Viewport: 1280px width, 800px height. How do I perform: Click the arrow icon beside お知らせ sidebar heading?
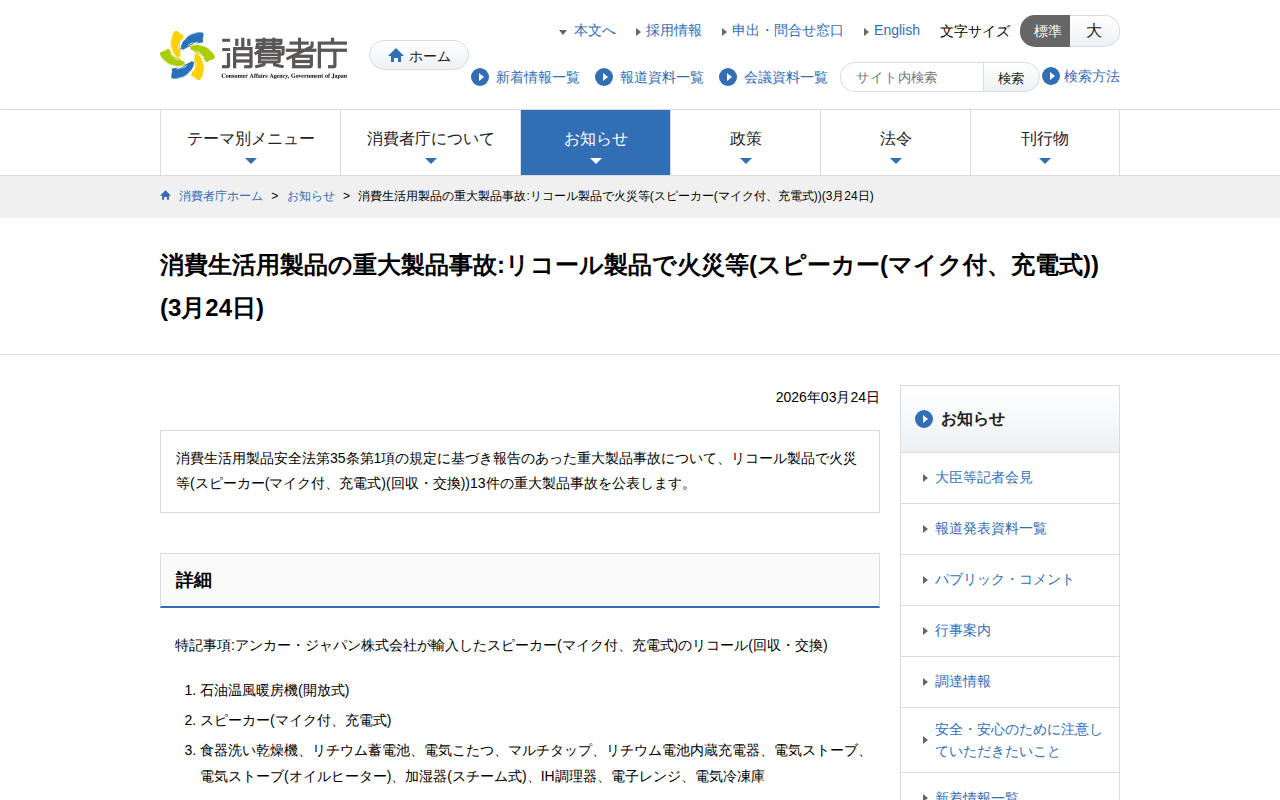pos(924,419)
